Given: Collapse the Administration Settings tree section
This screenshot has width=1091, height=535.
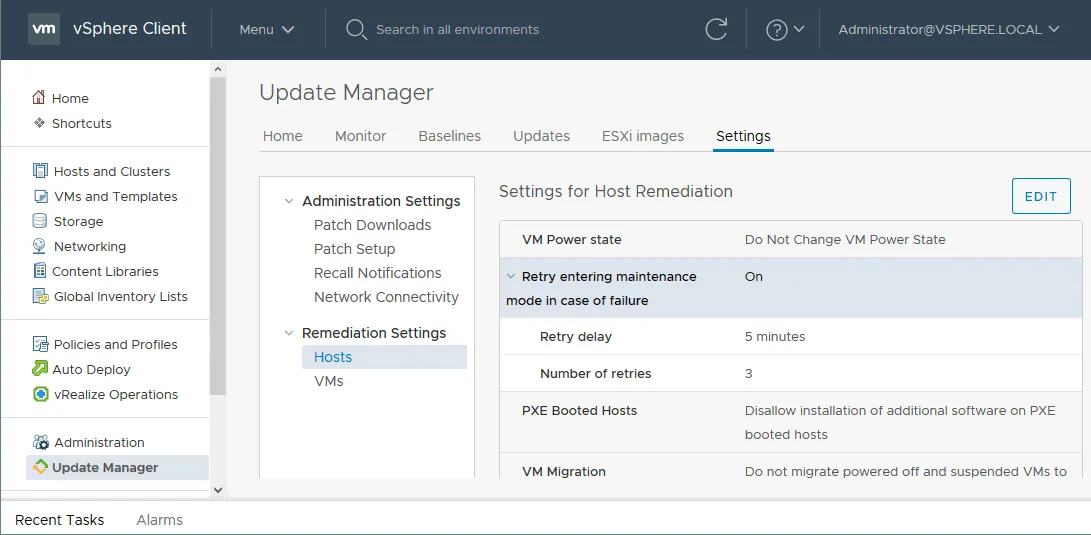Looking at the screenshot, I should (289, 201).
